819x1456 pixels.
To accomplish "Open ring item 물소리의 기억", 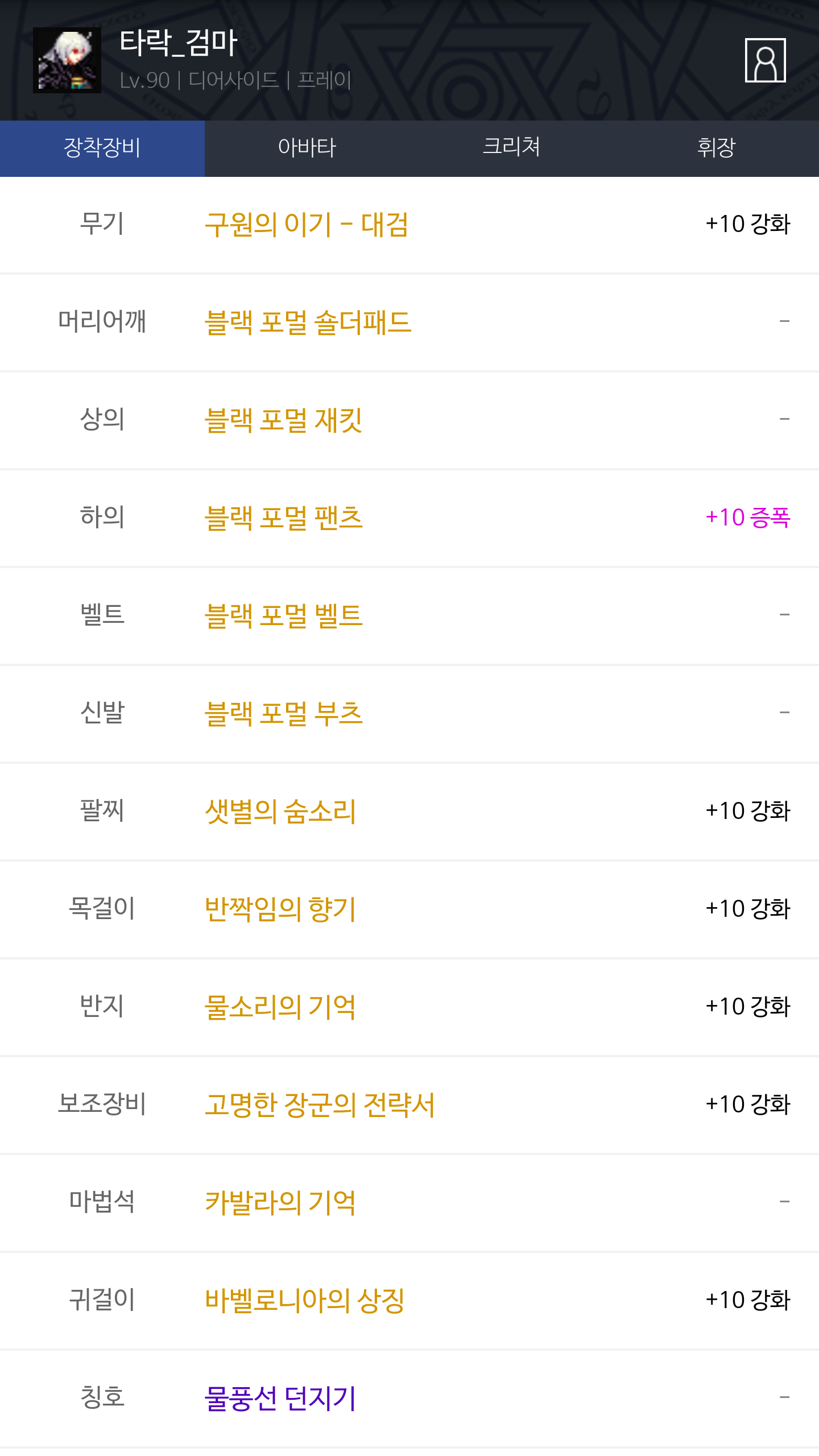I will click(x=280, y=1007).
